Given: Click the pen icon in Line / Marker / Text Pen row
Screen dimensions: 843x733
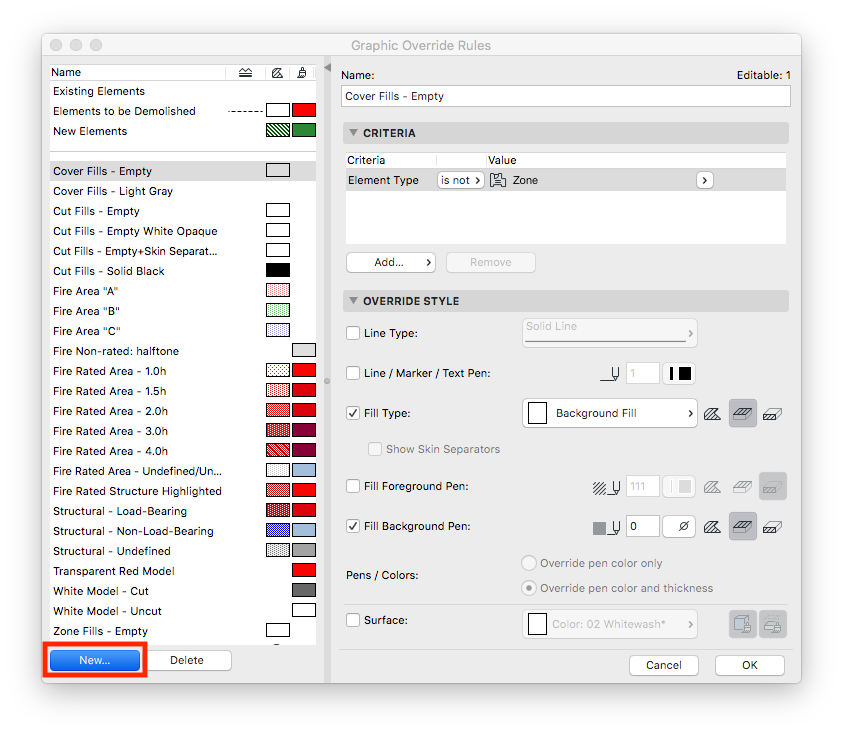Looking at the screenshot, I should (x=610, y=374).
